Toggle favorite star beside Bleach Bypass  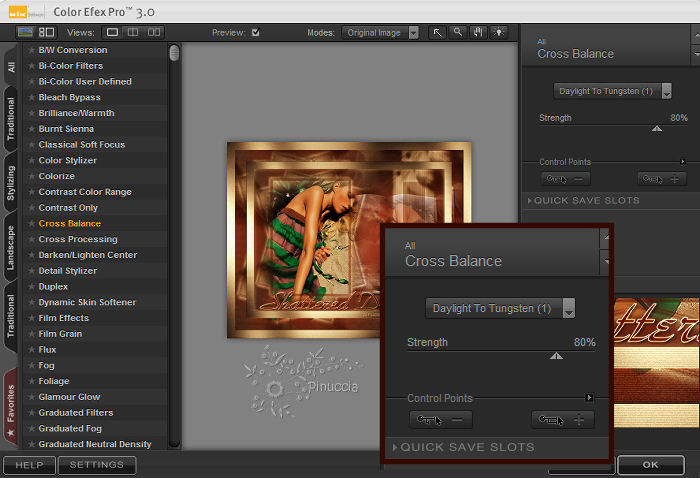31,97
